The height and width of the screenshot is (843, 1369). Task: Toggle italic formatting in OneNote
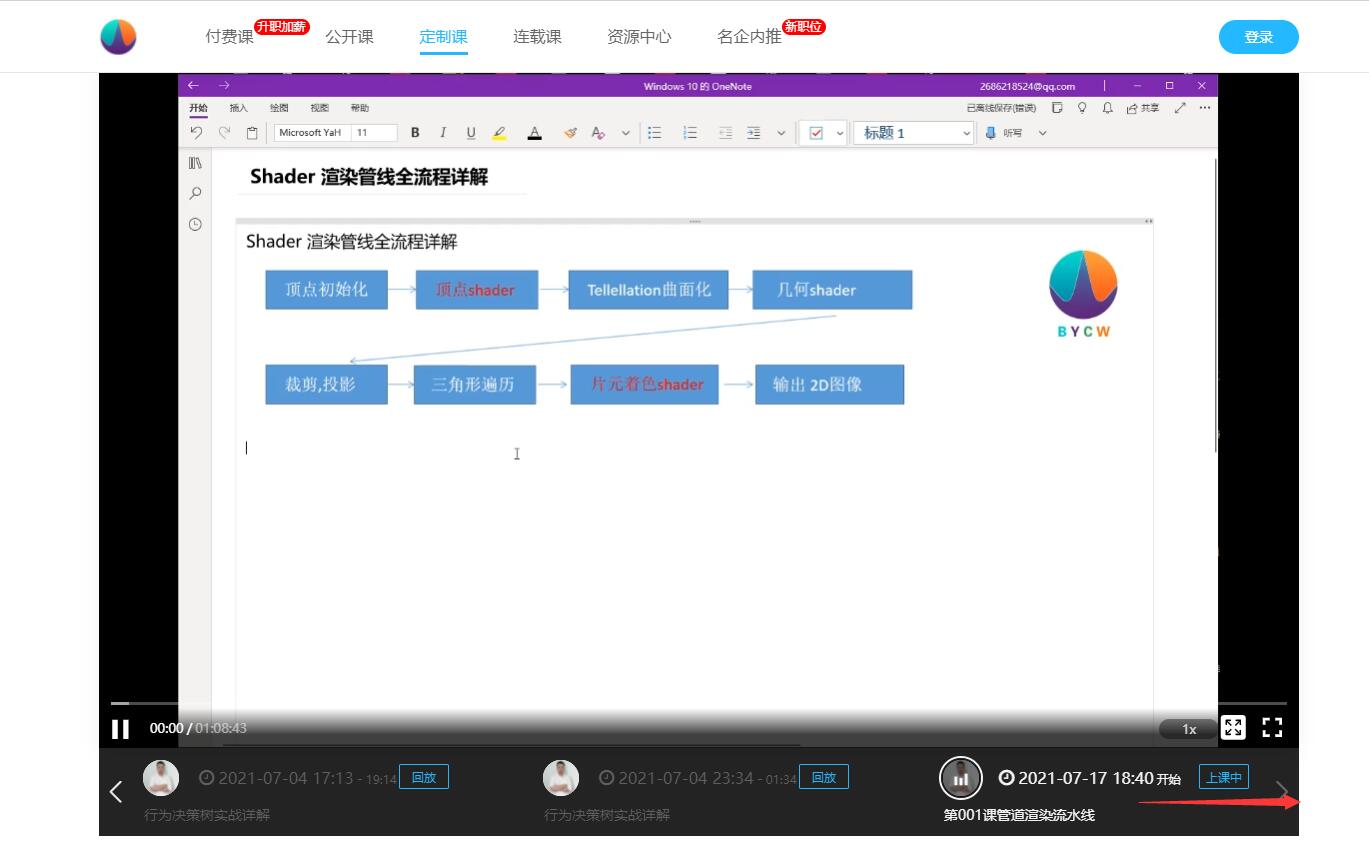(x=443, y=133)
